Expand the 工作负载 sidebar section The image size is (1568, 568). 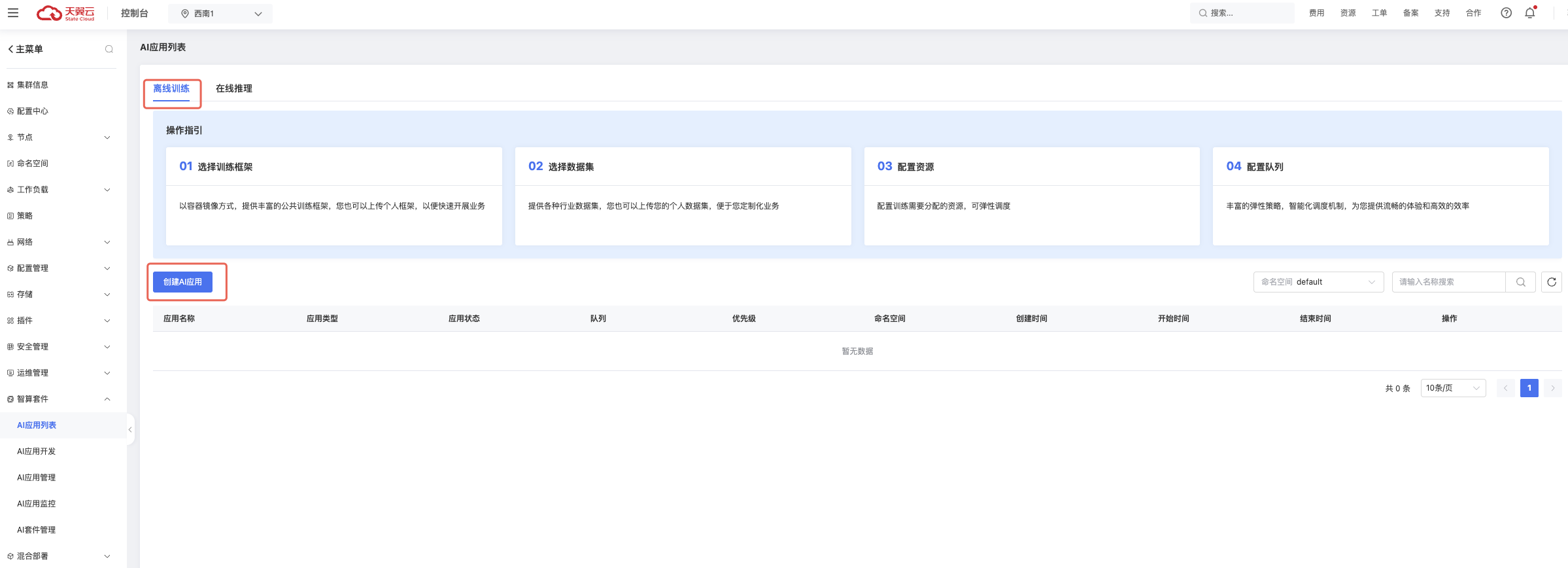[59, 190]
